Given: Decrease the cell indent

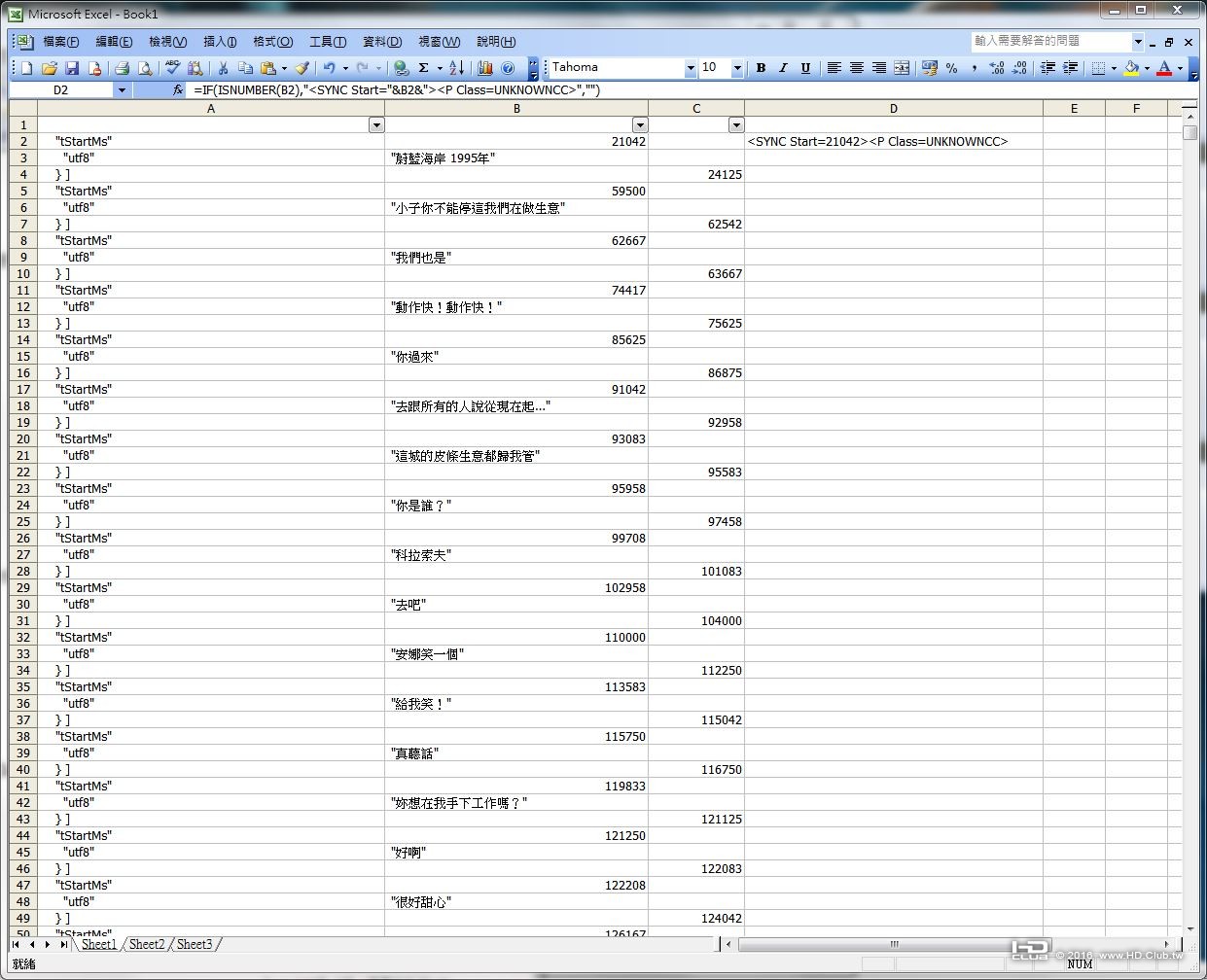Looking at the screenshot, I should [1047, 68].
